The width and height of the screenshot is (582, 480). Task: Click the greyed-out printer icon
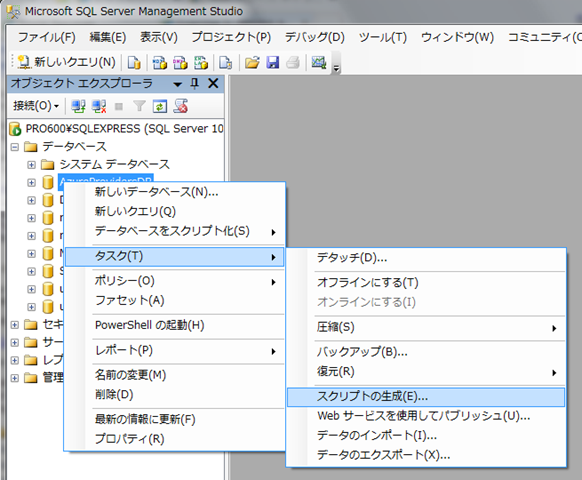click(x=293, y=63)
